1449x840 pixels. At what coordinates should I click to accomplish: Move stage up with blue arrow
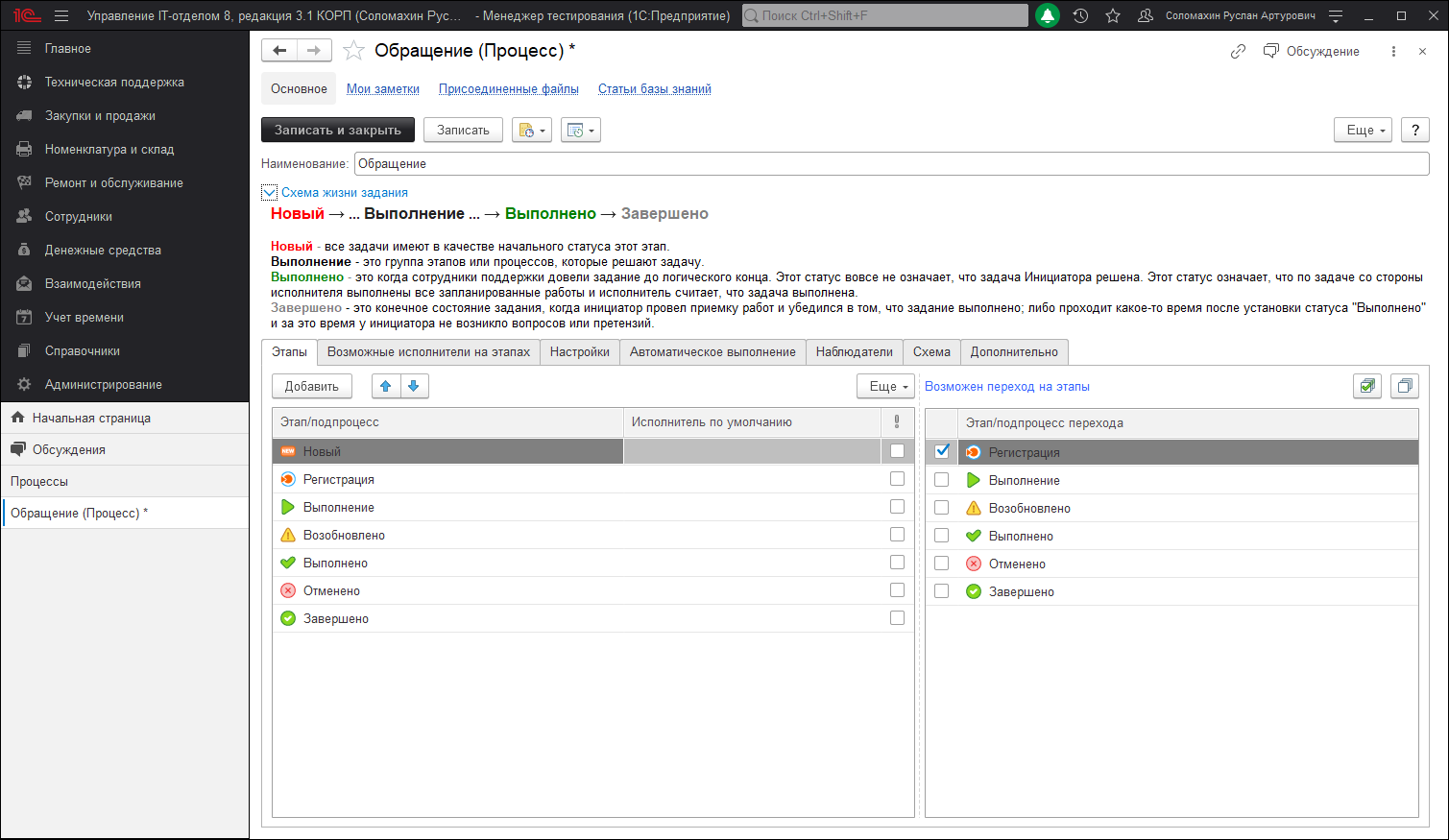coord(386,386)
